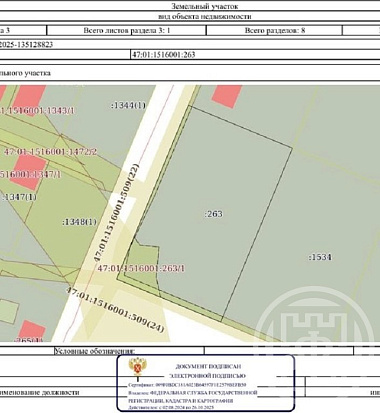Click parcel label :1347(1)
The width and height of the screenshot is (380, 413).
point(19,197)
